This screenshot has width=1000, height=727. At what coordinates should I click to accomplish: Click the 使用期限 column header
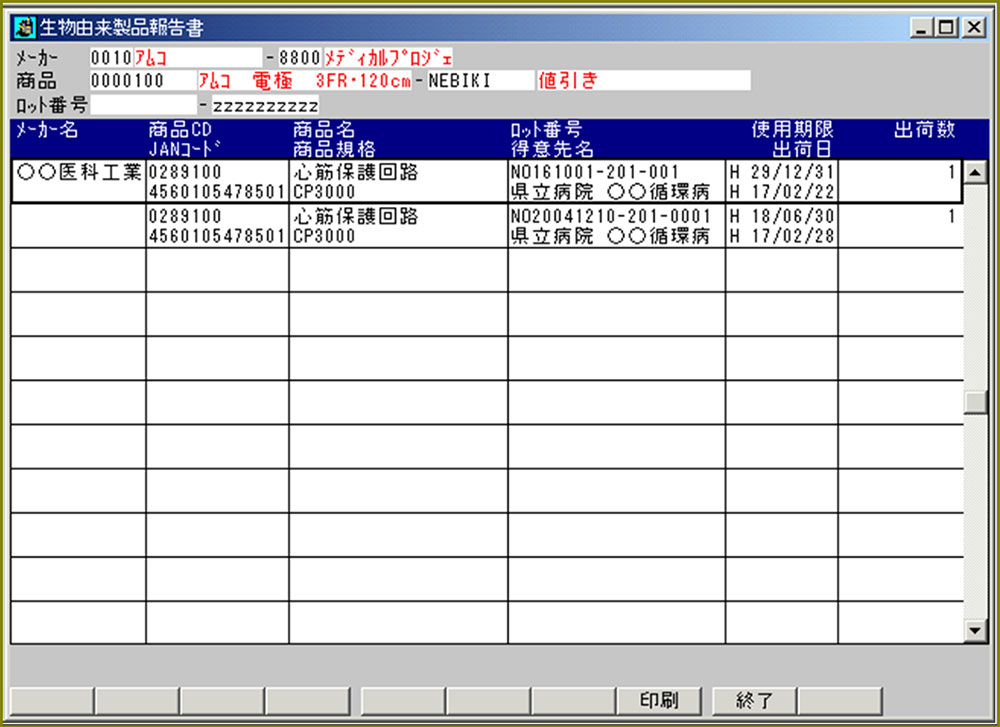coord(792,130)
